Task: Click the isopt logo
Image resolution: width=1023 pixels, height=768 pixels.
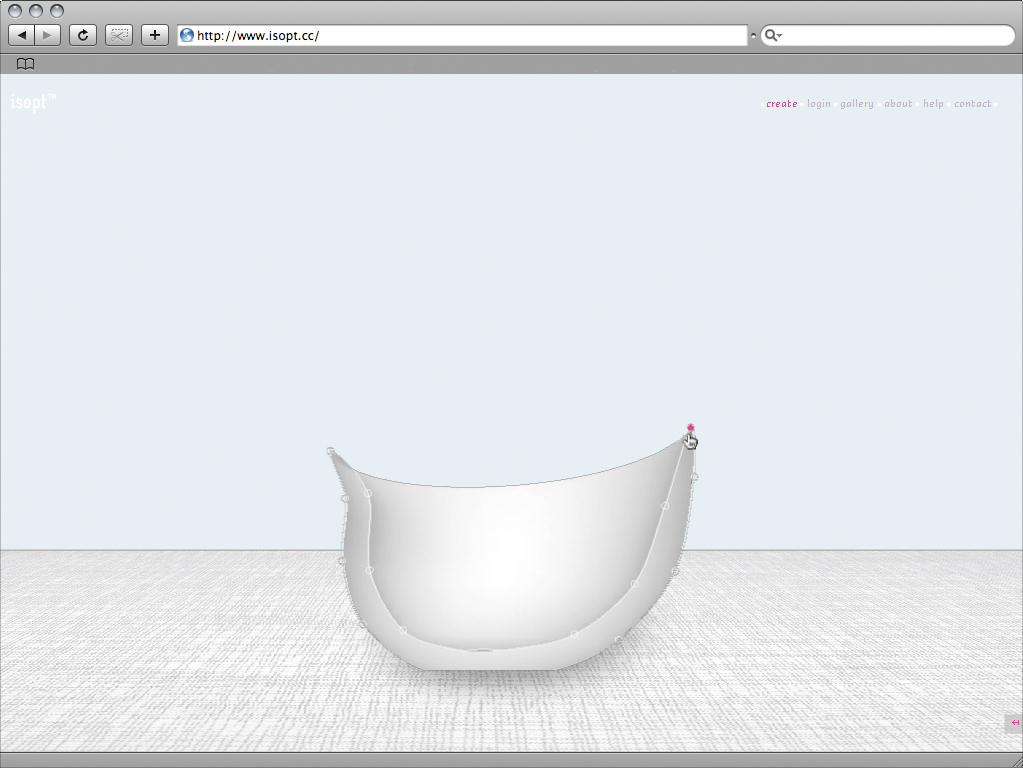Action: [33, 102]
